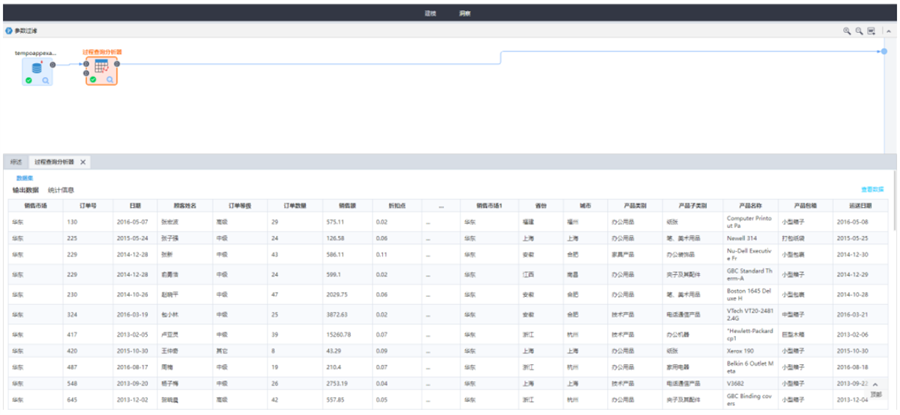
Task: Click the 参数过滤 parameter filter icon
Action: coord(9,31)
